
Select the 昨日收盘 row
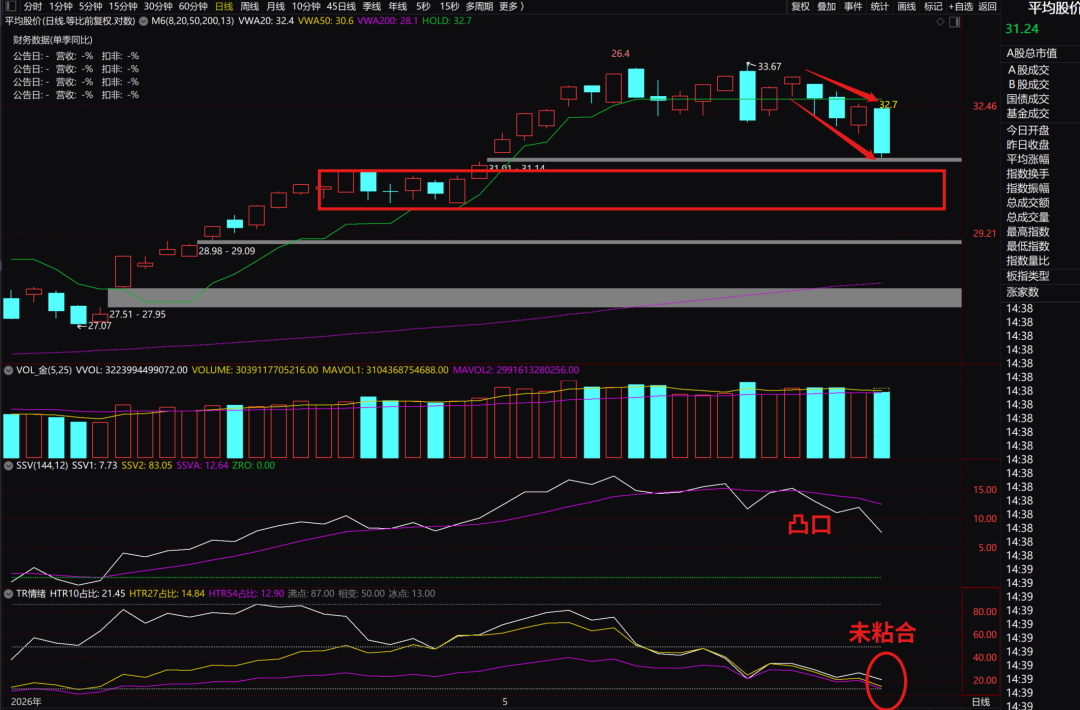tap(1028, 145)
